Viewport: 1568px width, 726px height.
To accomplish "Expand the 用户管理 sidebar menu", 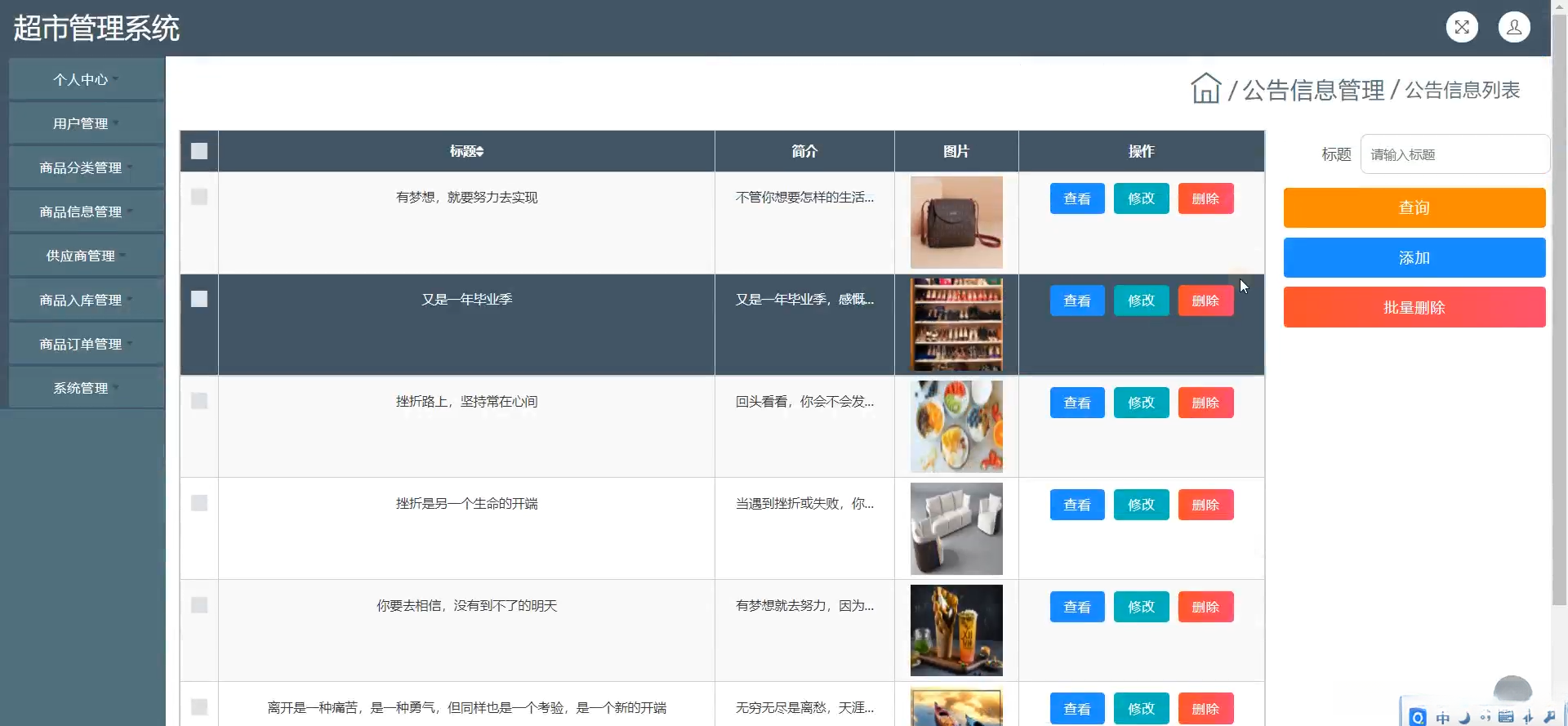I will [x=87, y=123].
